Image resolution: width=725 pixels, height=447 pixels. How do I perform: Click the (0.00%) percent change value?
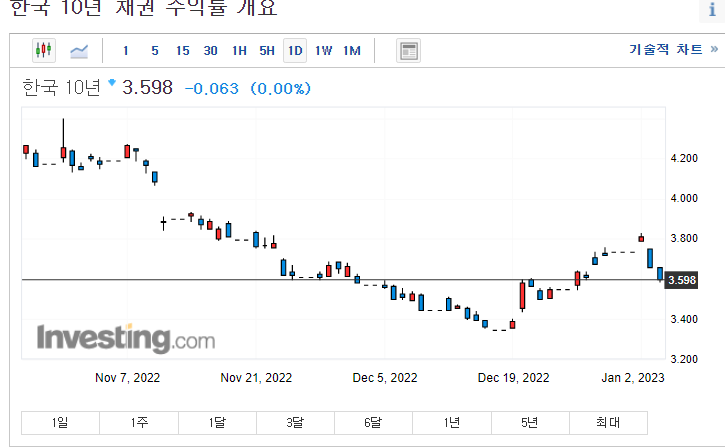coord(281,88)
